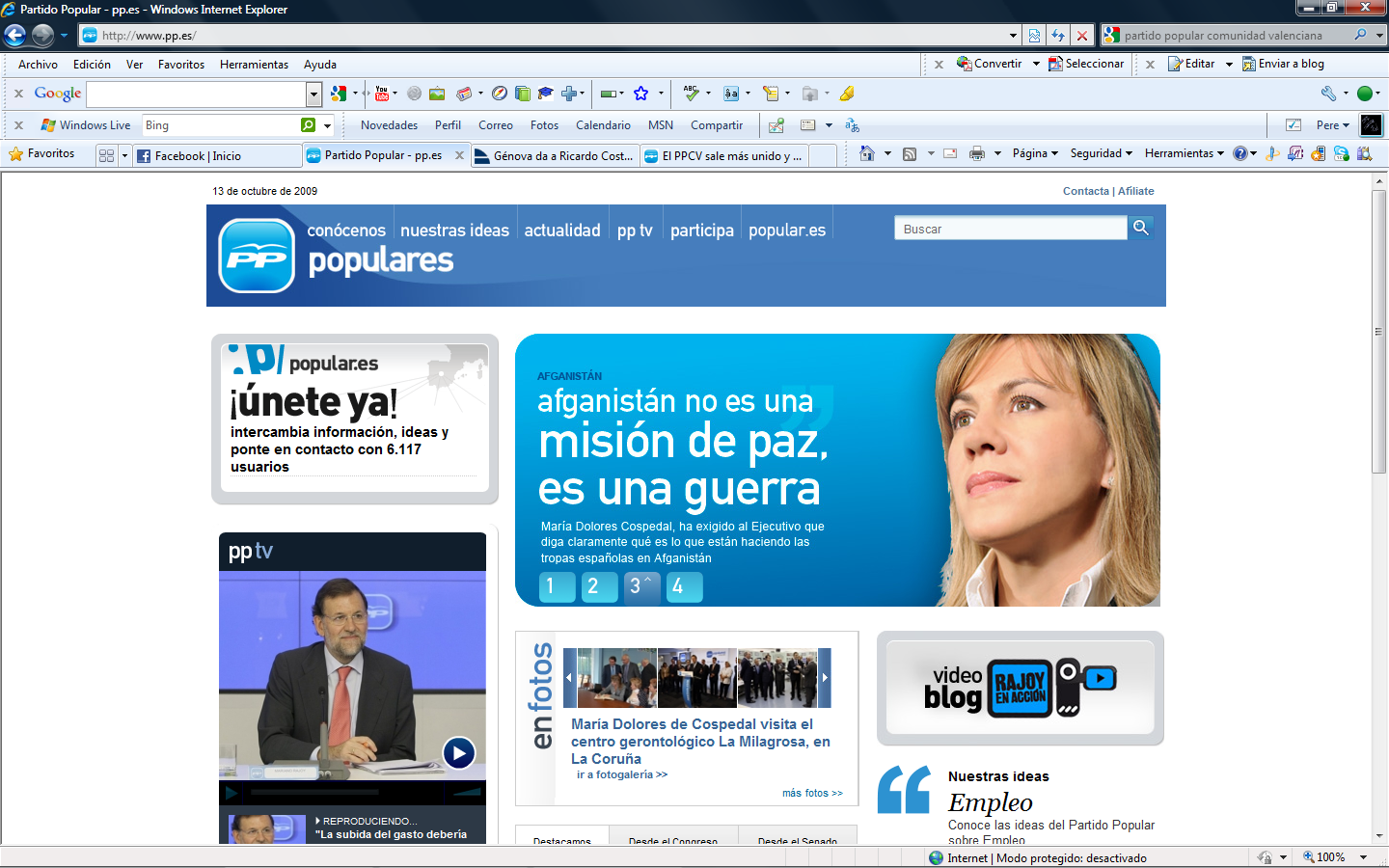Switch to the Facebook | Inicio tab
Image resolution: width=1389 pixels, height=868 pixels.
(217, 155)
